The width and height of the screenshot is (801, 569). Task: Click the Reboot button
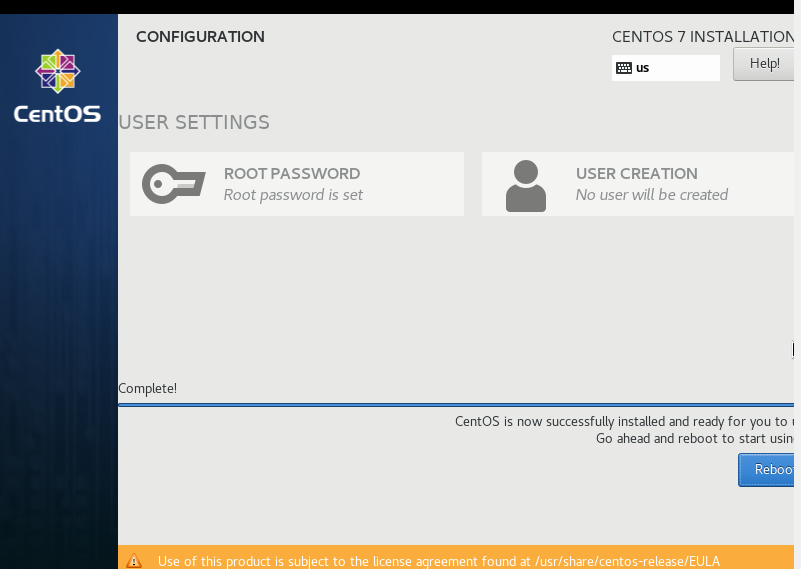pyautogui.click(x=766, y=469)
